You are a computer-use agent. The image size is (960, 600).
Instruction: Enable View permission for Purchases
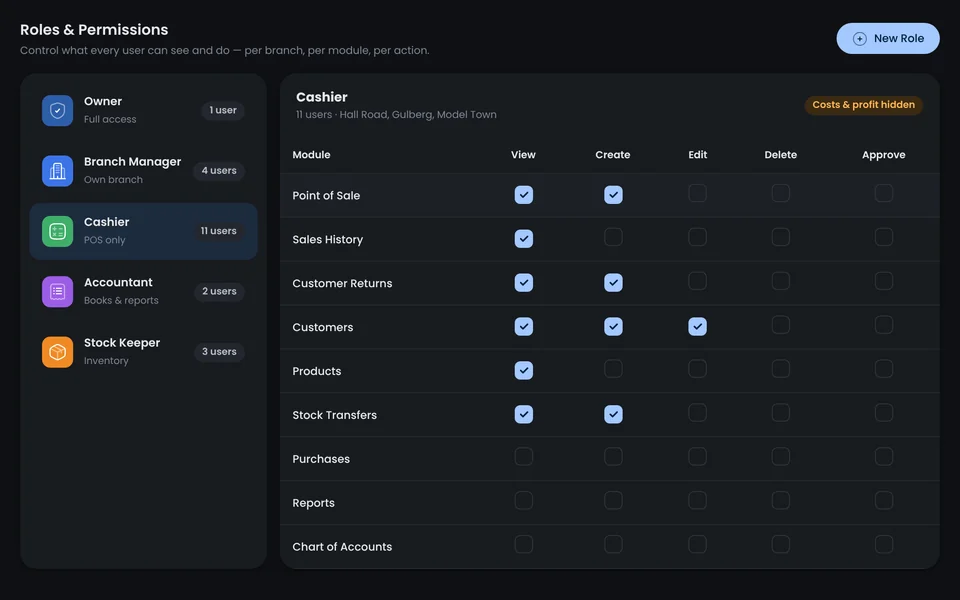[523, 457]
